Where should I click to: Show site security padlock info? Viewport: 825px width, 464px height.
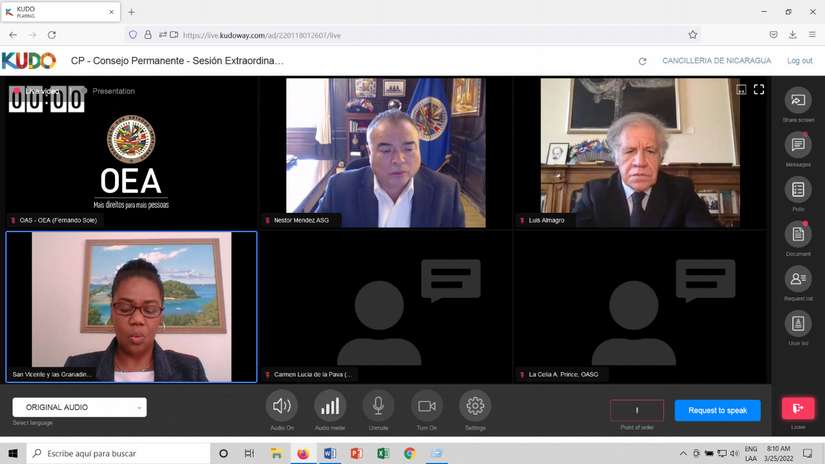148,35
